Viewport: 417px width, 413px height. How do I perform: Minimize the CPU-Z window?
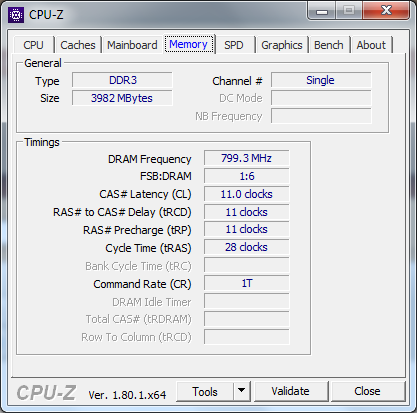(321, 11)
